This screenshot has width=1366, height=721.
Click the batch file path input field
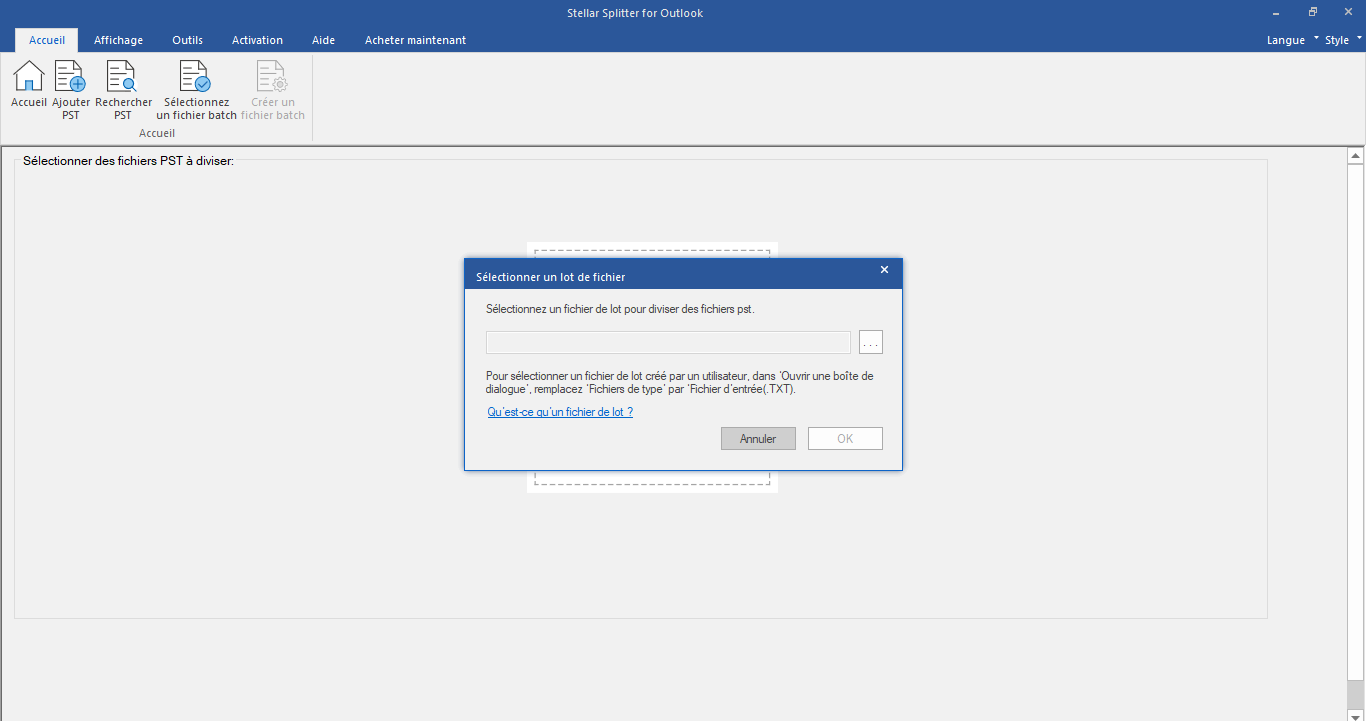pyautogui.click(x=668, y=343)
